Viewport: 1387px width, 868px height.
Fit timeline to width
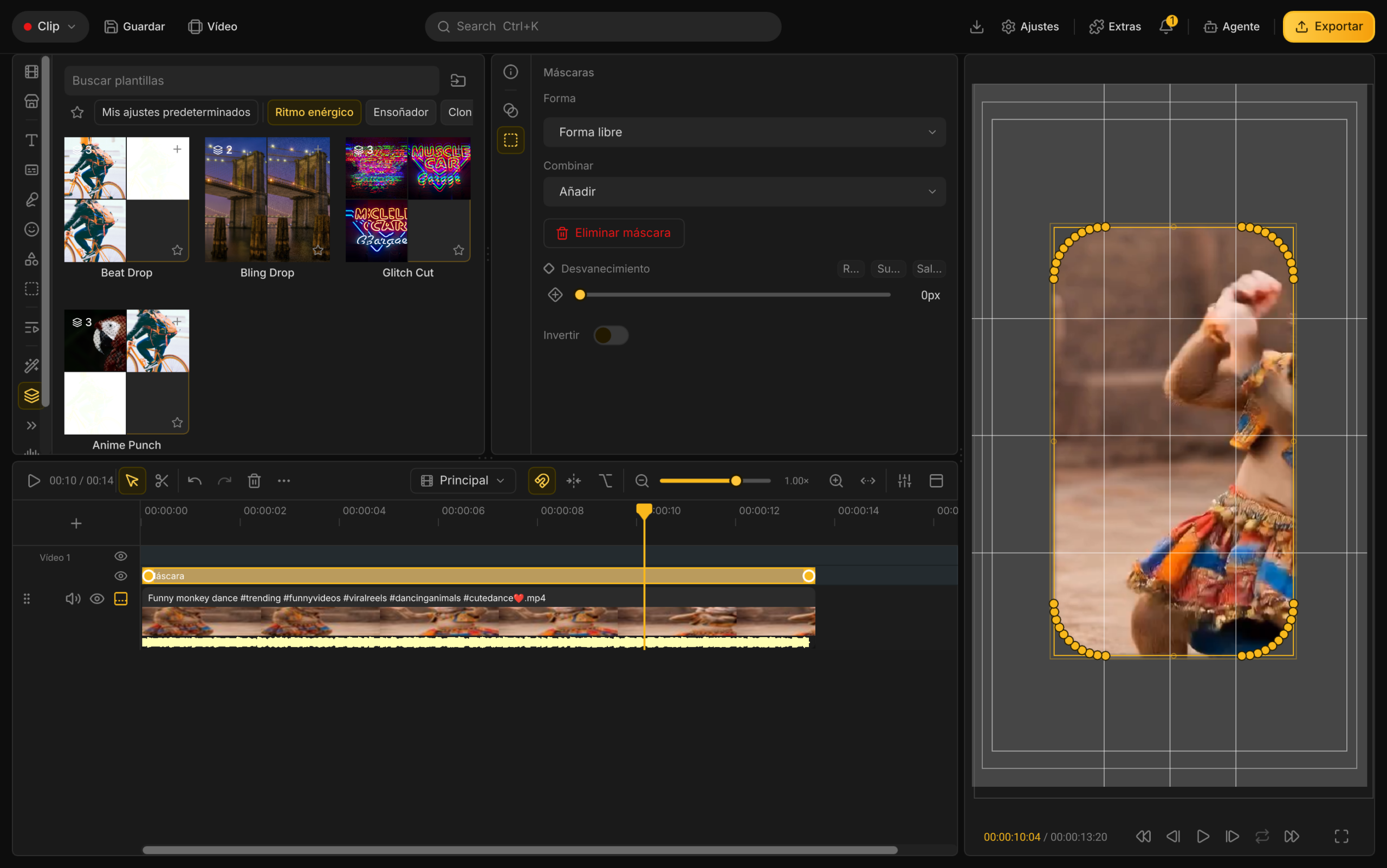point(867,481)
